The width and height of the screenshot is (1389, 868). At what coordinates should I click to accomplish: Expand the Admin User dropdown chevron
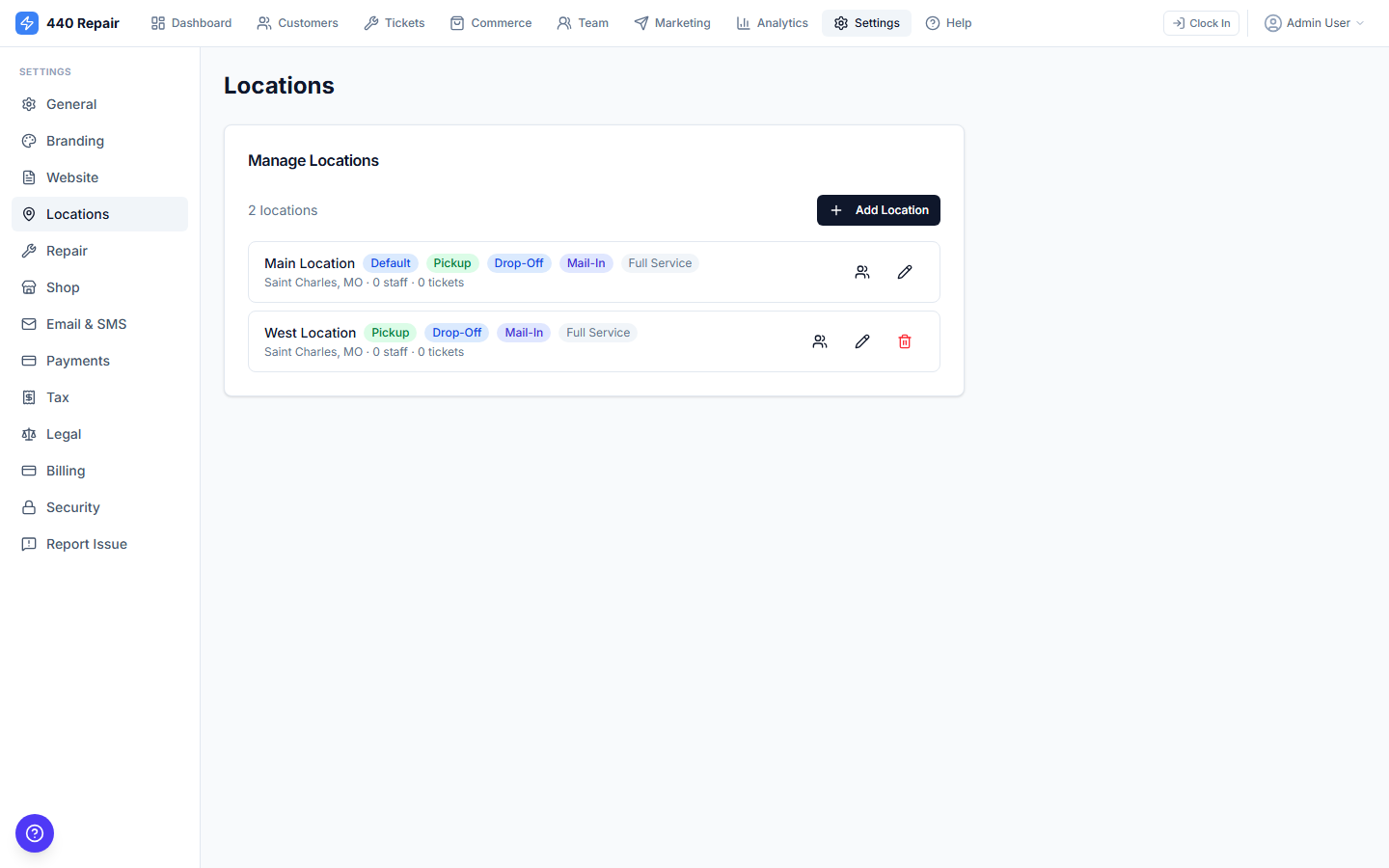pos(1360,23)
